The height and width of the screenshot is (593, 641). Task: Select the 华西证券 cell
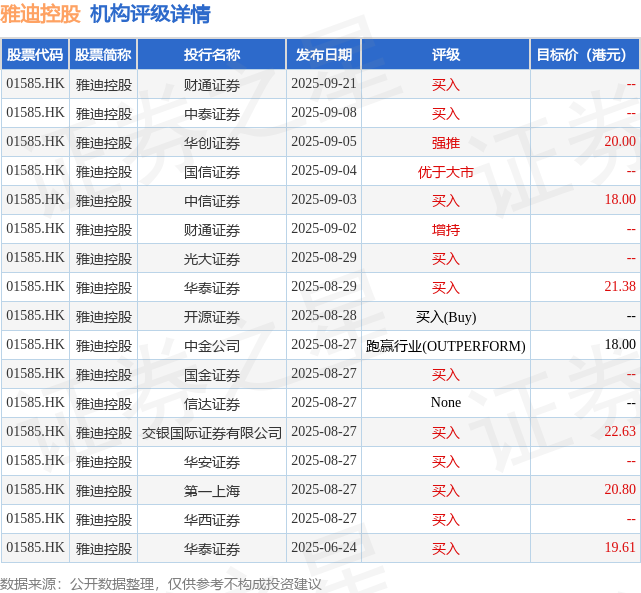coord(212,519)
